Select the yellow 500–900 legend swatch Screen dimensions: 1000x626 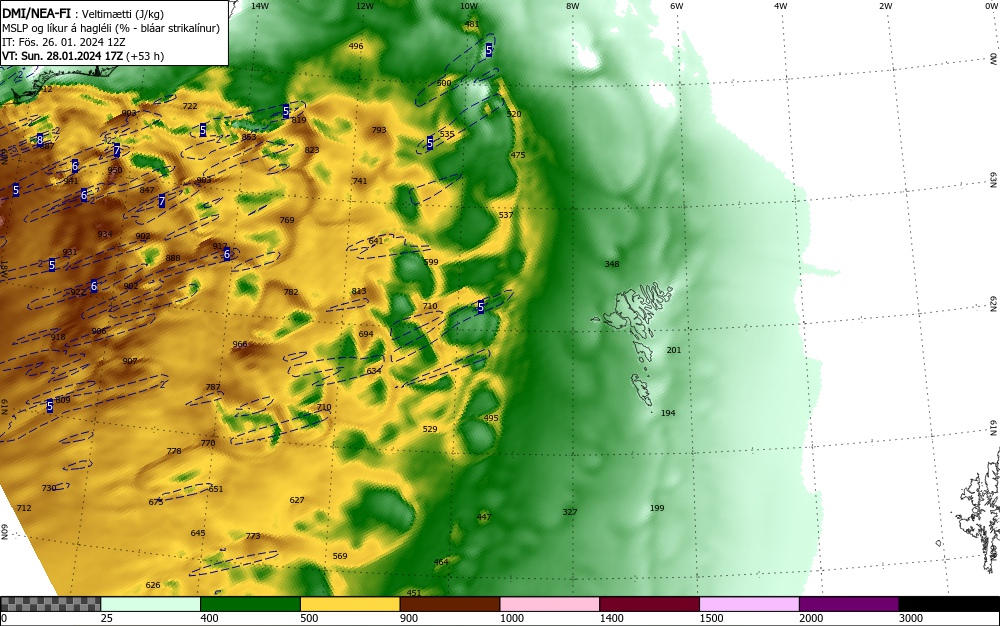[350, 604]
